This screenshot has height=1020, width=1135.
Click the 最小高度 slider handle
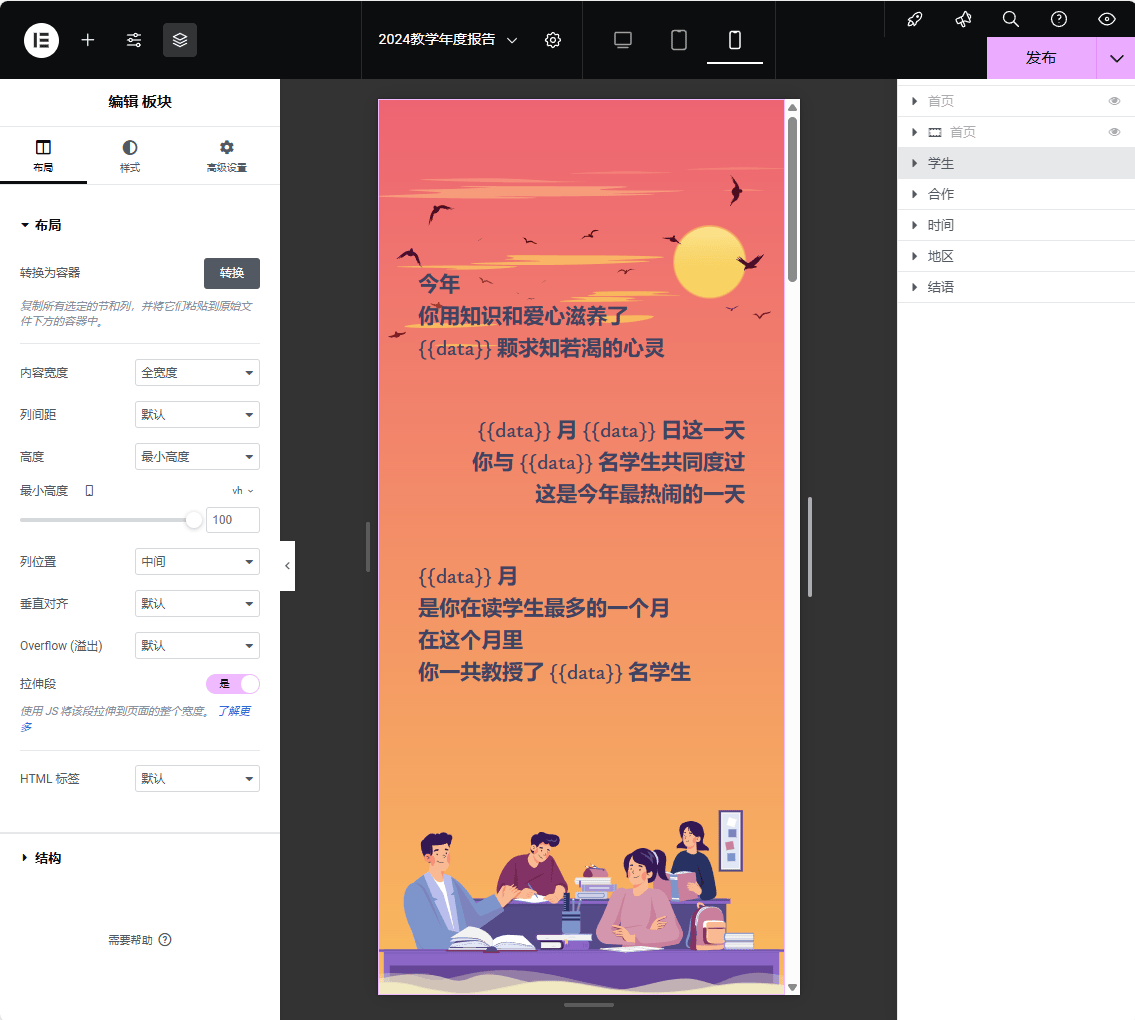[194, 520]
